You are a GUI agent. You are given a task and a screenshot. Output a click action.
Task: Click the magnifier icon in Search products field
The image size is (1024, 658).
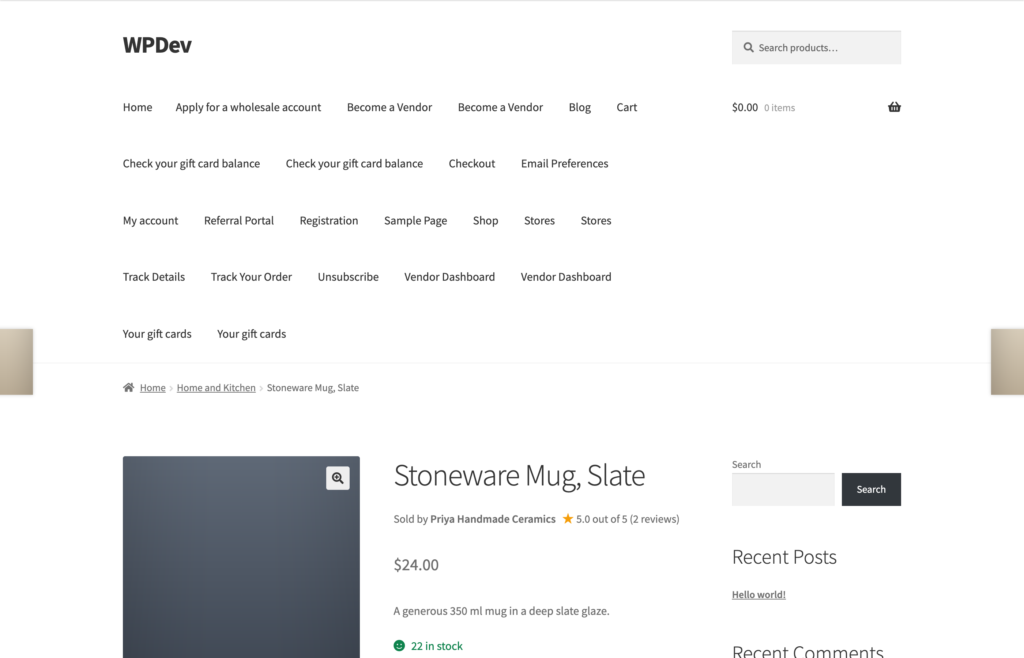coord(748,48)
